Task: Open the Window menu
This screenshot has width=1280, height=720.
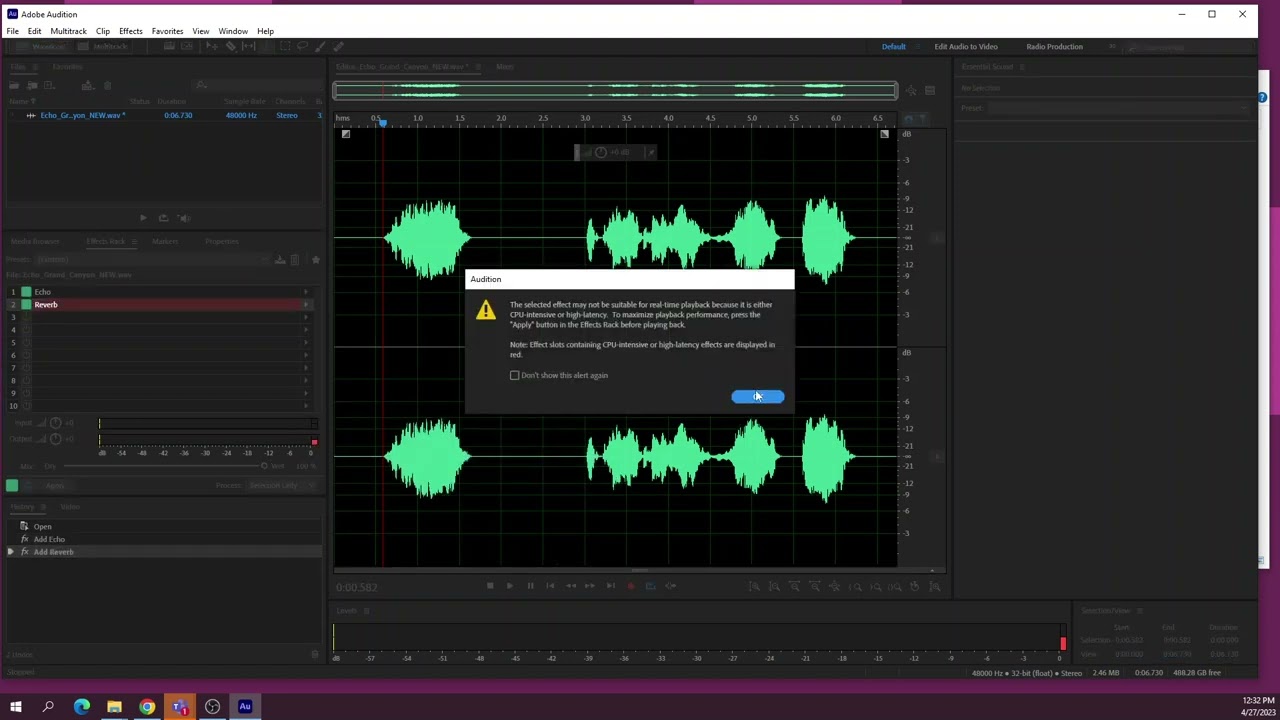Action: click(x=233, y=31)
